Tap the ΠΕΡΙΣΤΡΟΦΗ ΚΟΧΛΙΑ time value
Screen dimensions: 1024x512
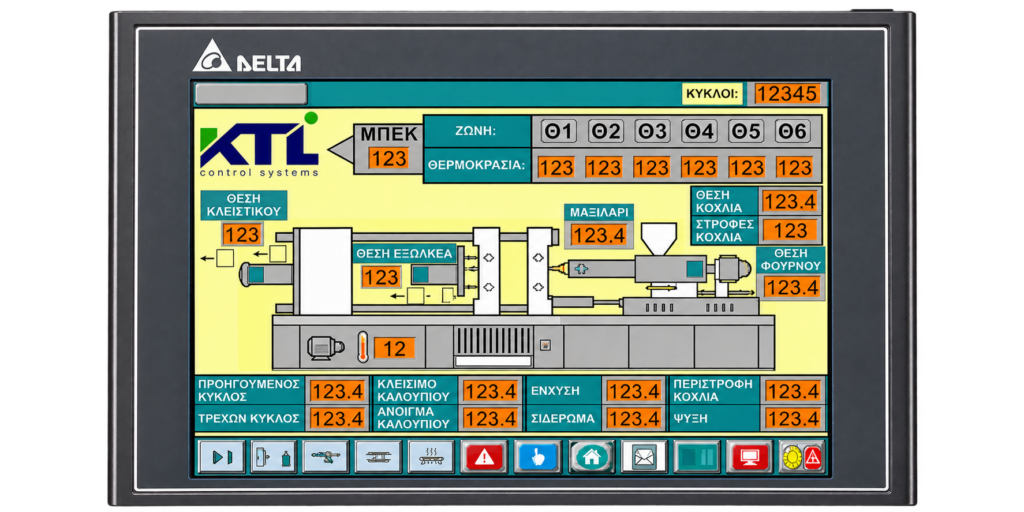pos(792,391)
